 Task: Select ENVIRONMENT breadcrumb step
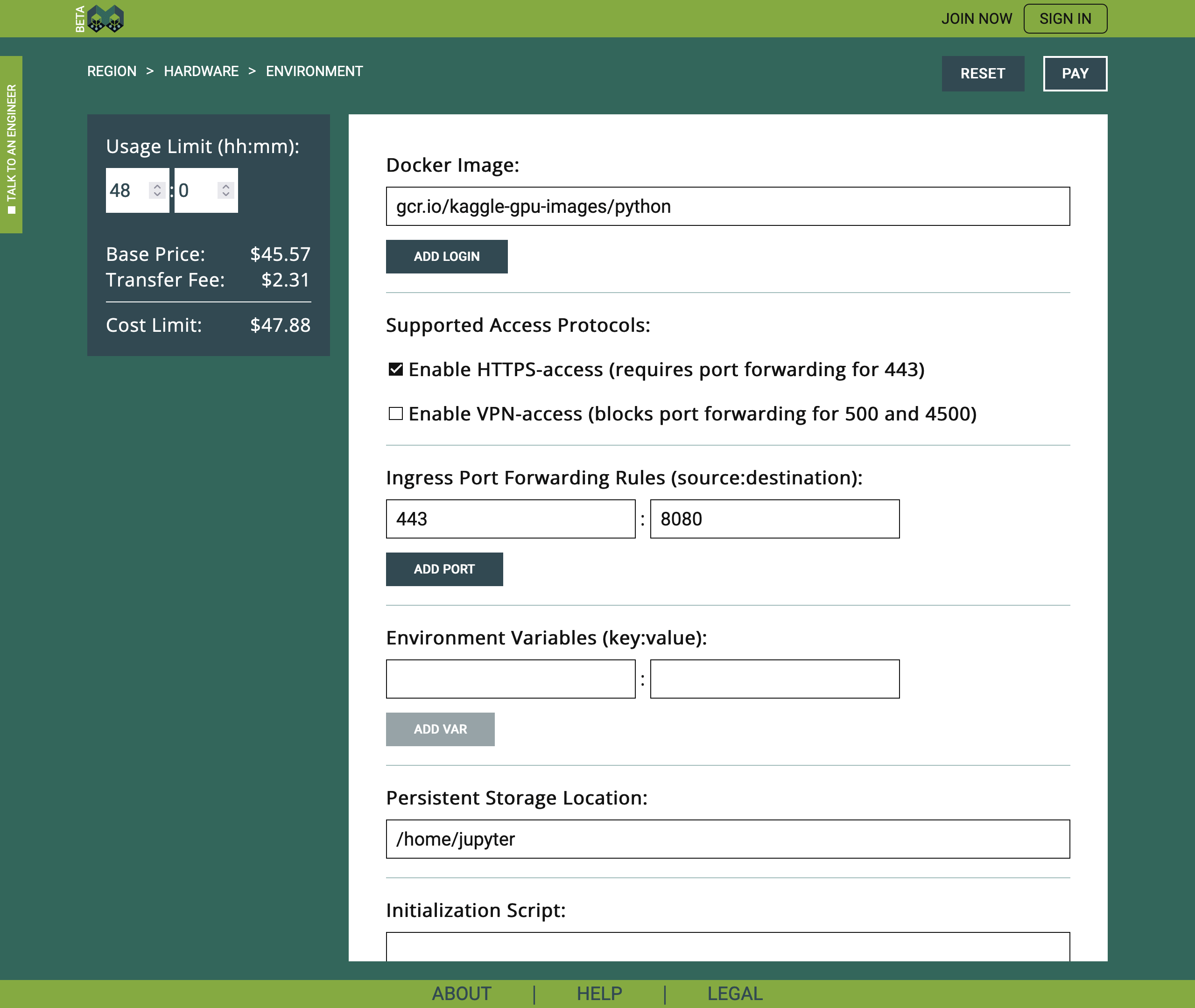[x=314, y=71]
